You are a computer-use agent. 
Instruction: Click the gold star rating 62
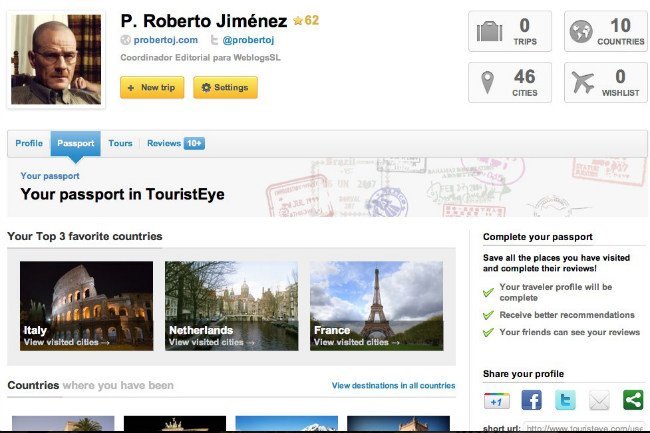click(306, 20)
